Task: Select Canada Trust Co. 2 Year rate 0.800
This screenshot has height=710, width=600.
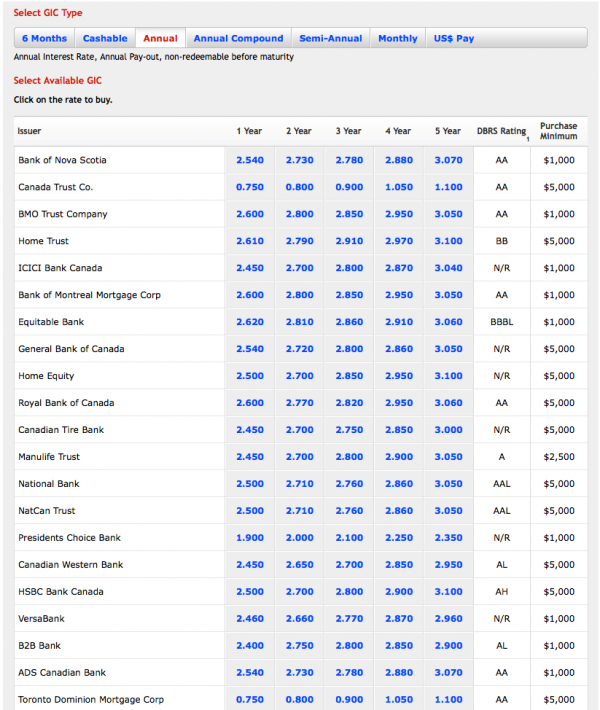Action: (x=300, y=187)
